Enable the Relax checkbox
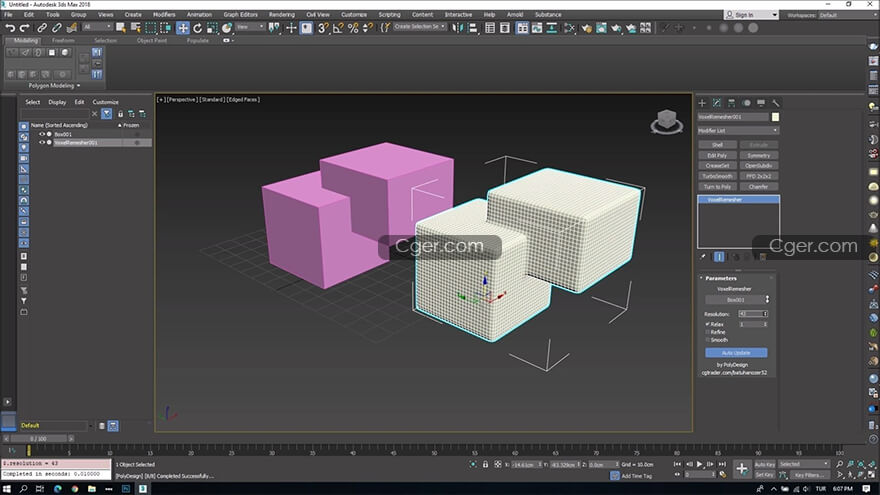 [x=707, y=324]
